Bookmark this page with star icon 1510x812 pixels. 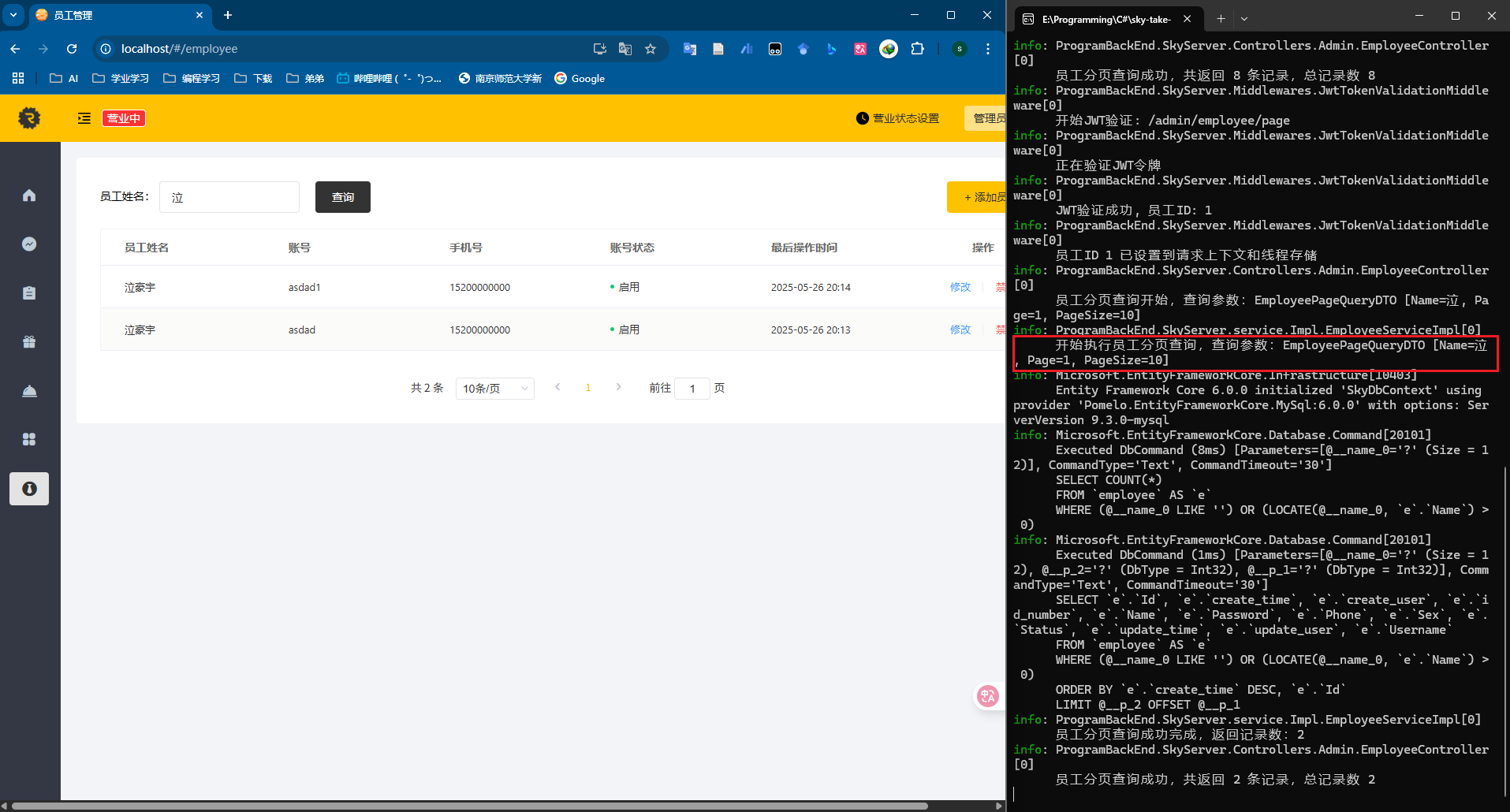[x=651, y=49]
